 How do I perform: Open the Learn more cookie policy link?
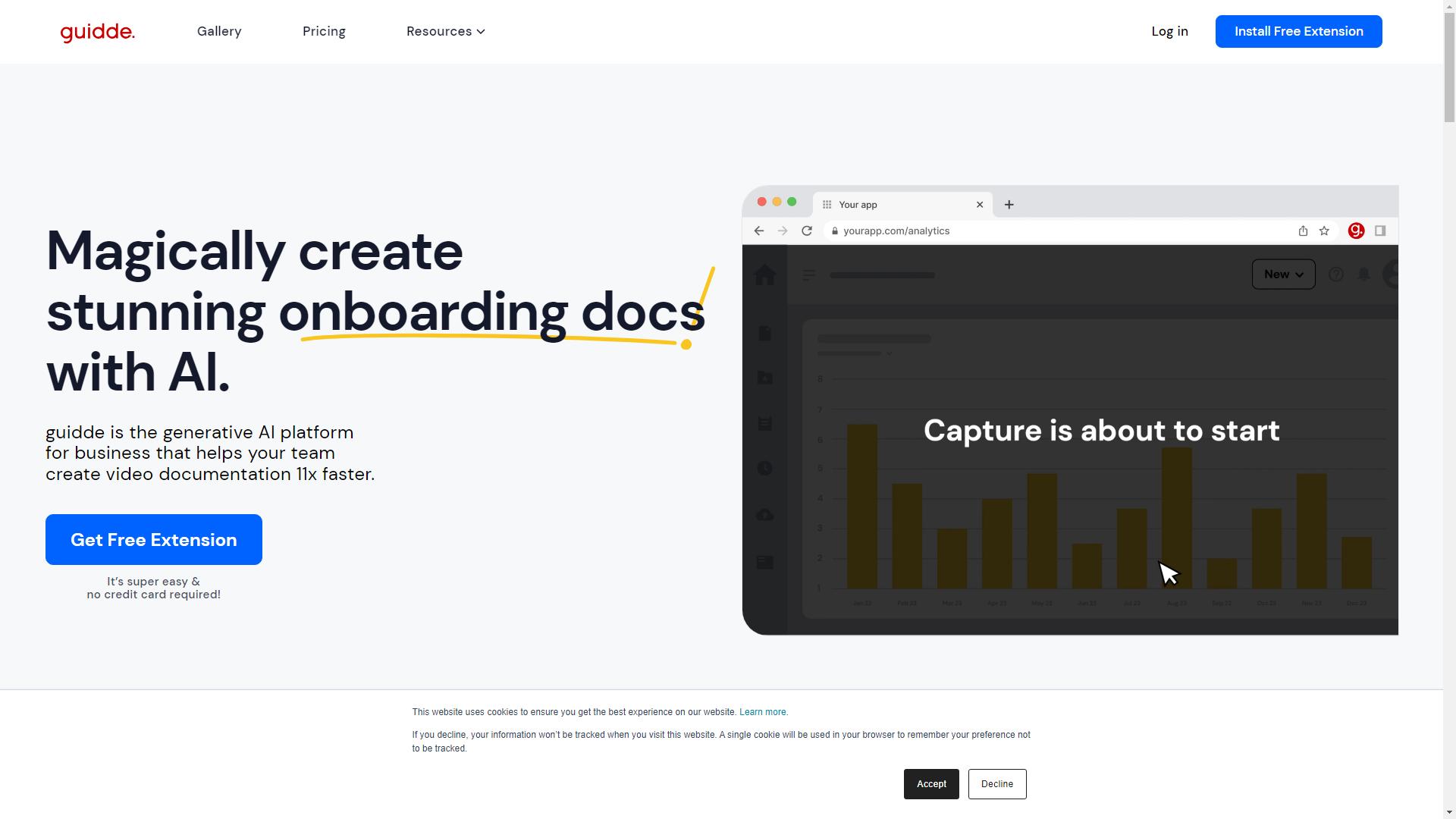762,712
